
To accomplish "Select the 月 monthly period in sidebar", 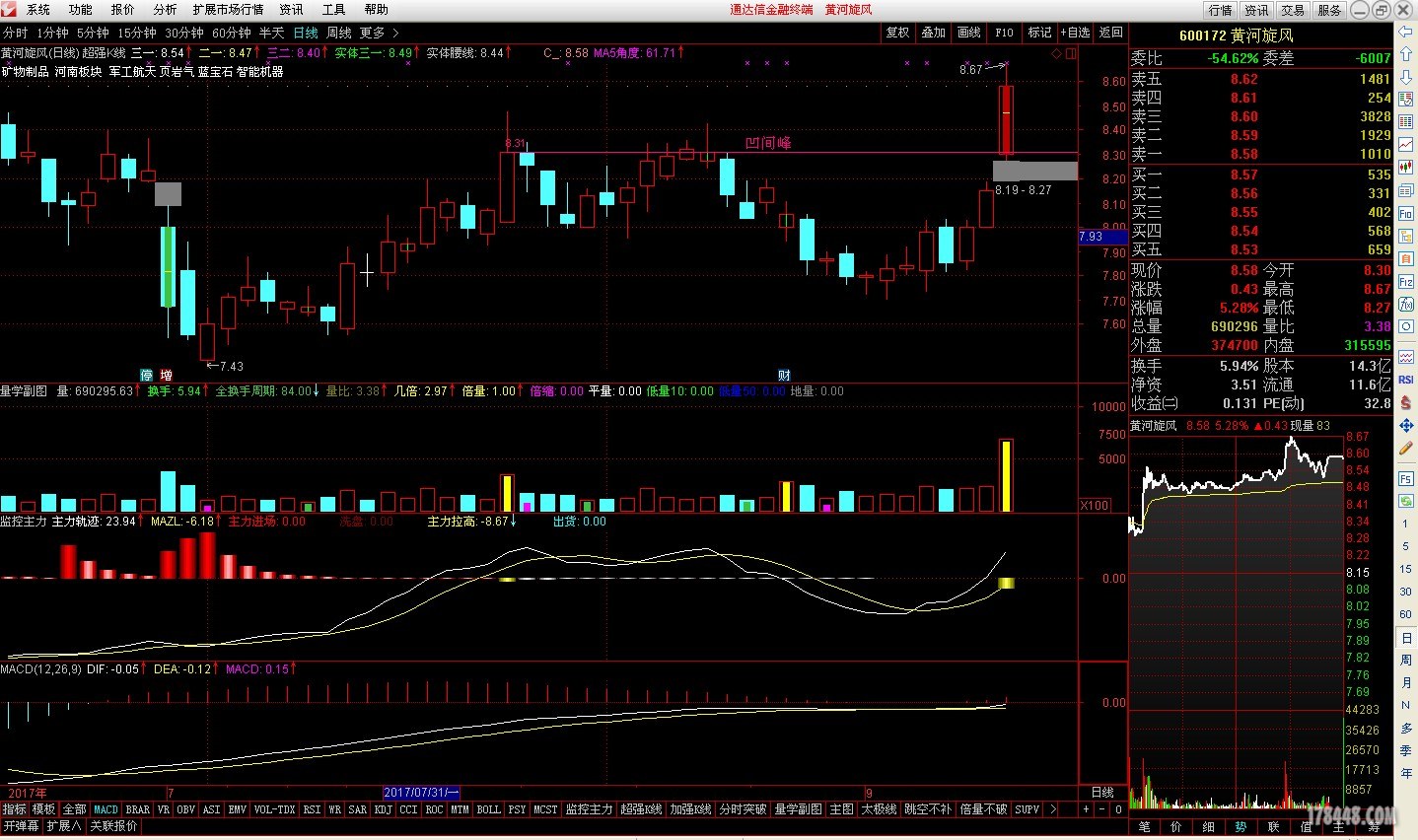I will coord(1406,682).
